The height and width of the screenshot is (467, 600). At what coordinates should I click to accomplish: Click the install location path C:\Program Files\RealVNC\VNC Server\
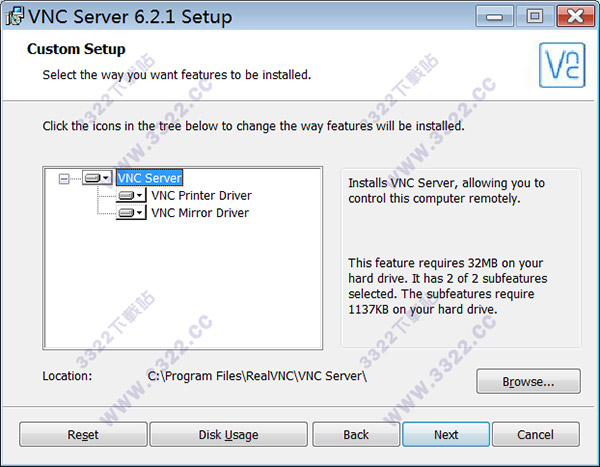click(x=257, y=376)
